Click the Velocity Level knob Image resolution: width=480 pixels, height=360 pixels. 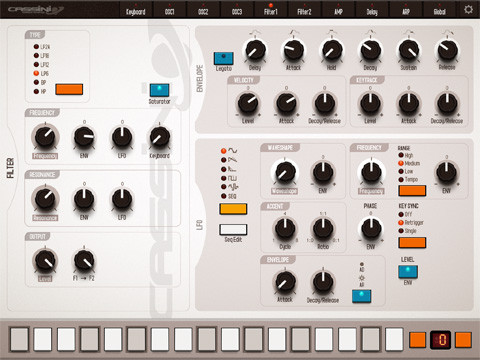[248, 103]
